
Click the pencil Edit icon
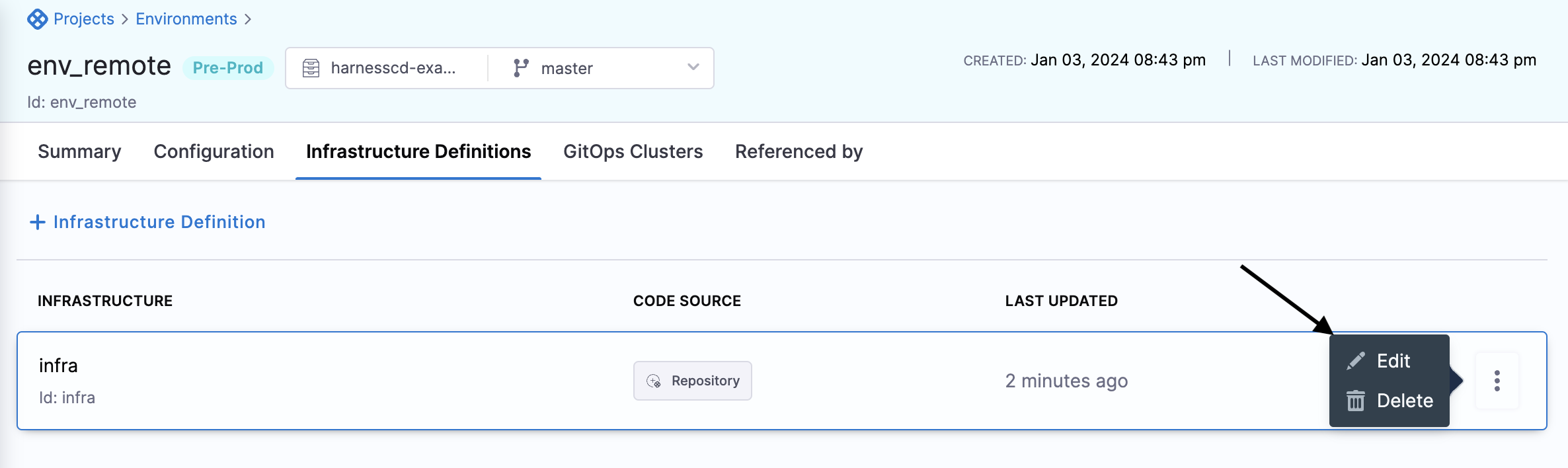(x=1356, y=361)
